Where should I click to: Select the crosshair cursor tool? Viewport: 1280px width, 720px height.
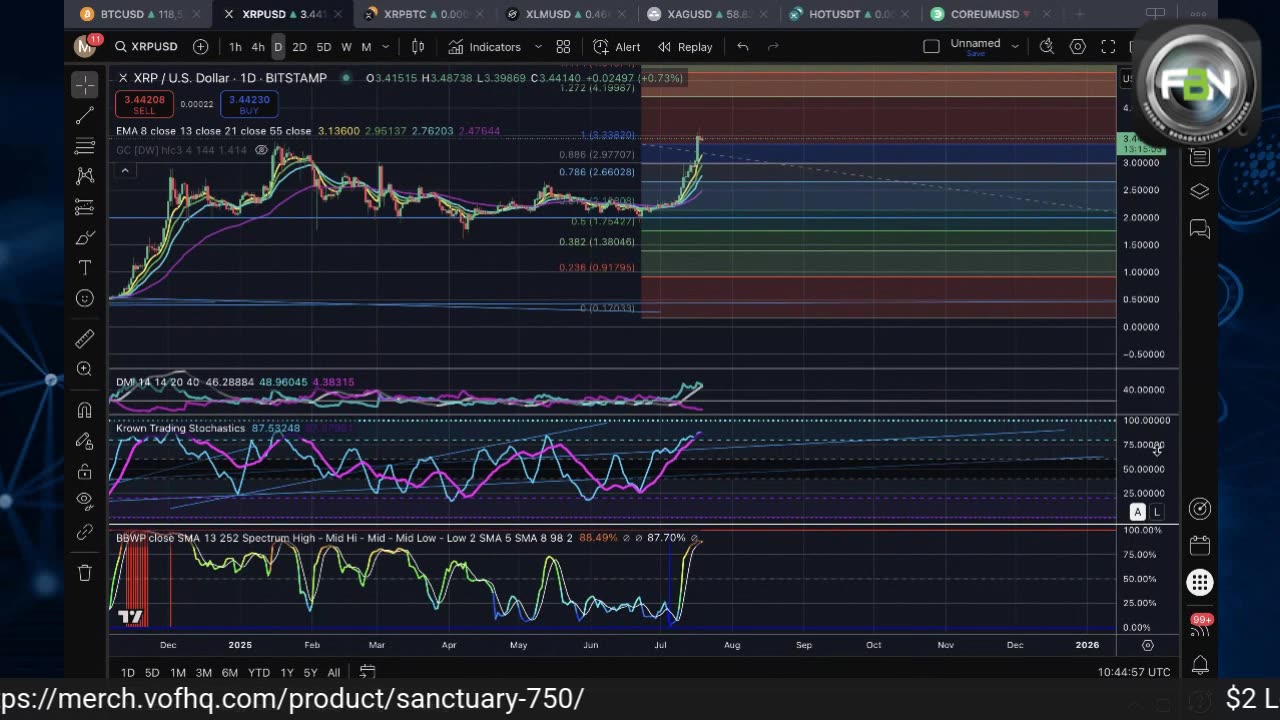tap(85, 85)
